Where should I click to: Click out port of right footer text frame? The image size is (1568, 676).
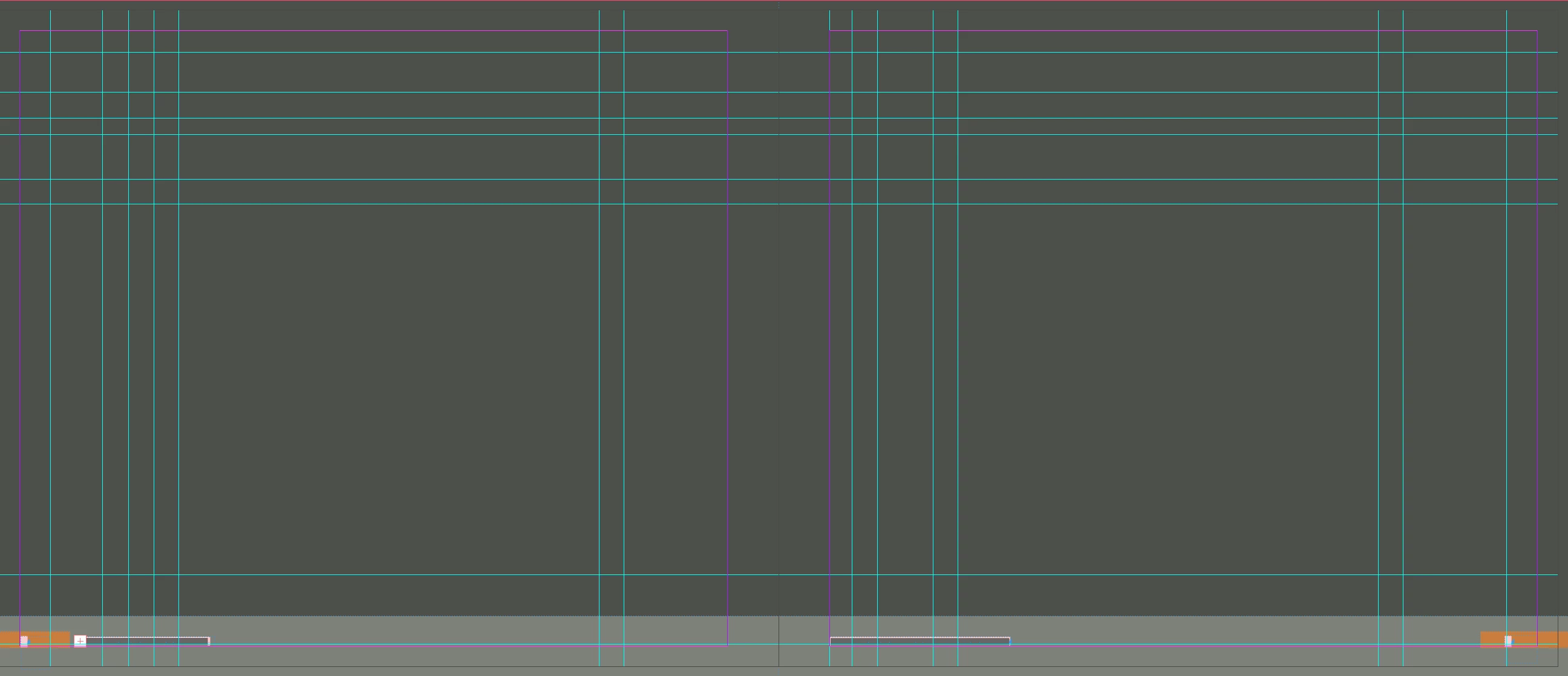1010,642
